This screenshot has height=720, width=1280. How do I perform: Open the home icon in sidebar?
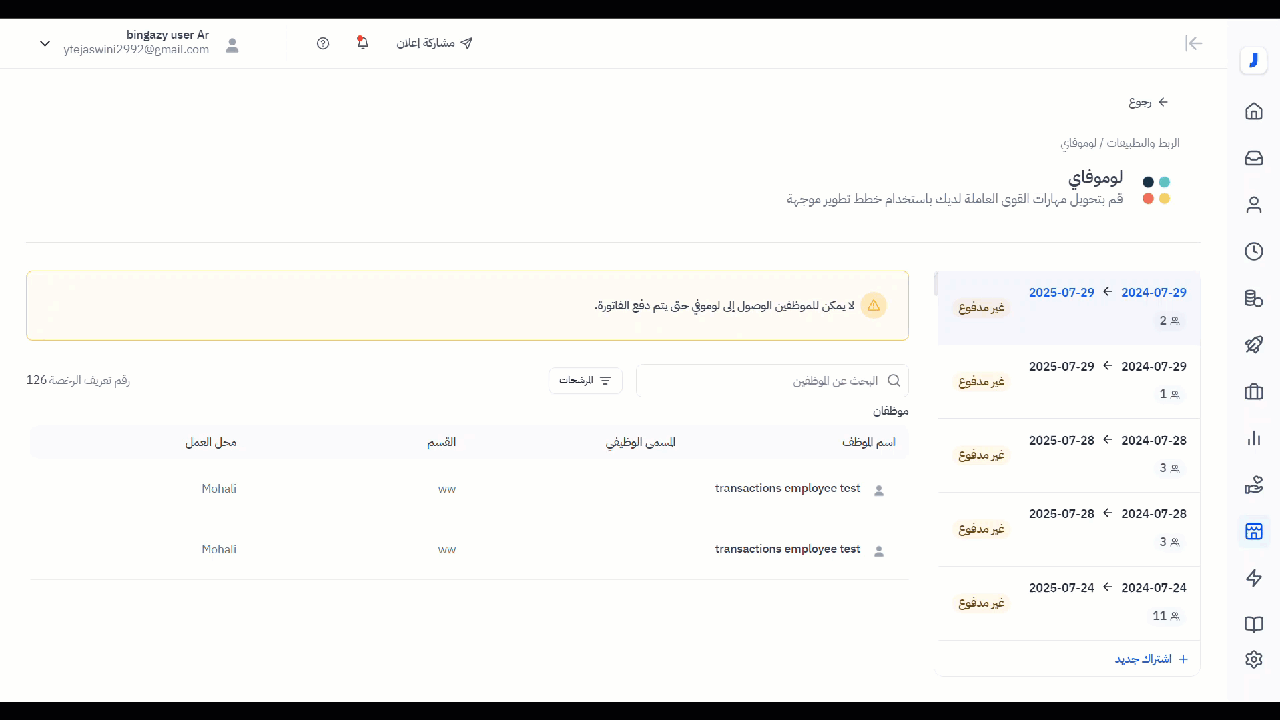click(x=1254, y=111)
